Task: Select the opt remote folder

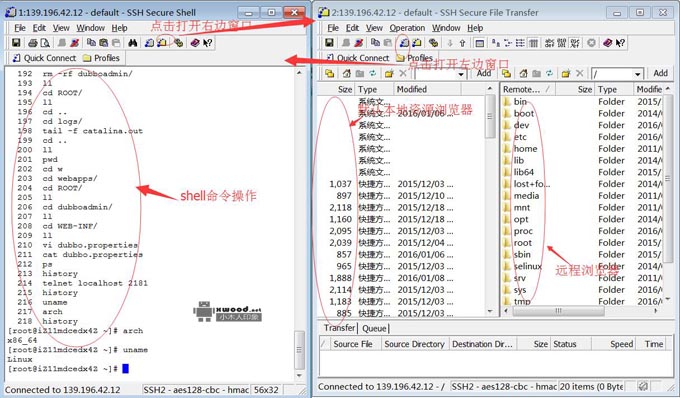Action: point(521,219)
